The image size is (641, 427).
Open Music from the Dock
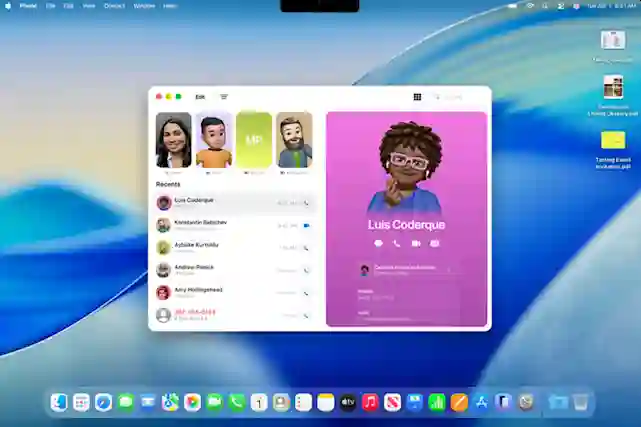coord(370,402)
